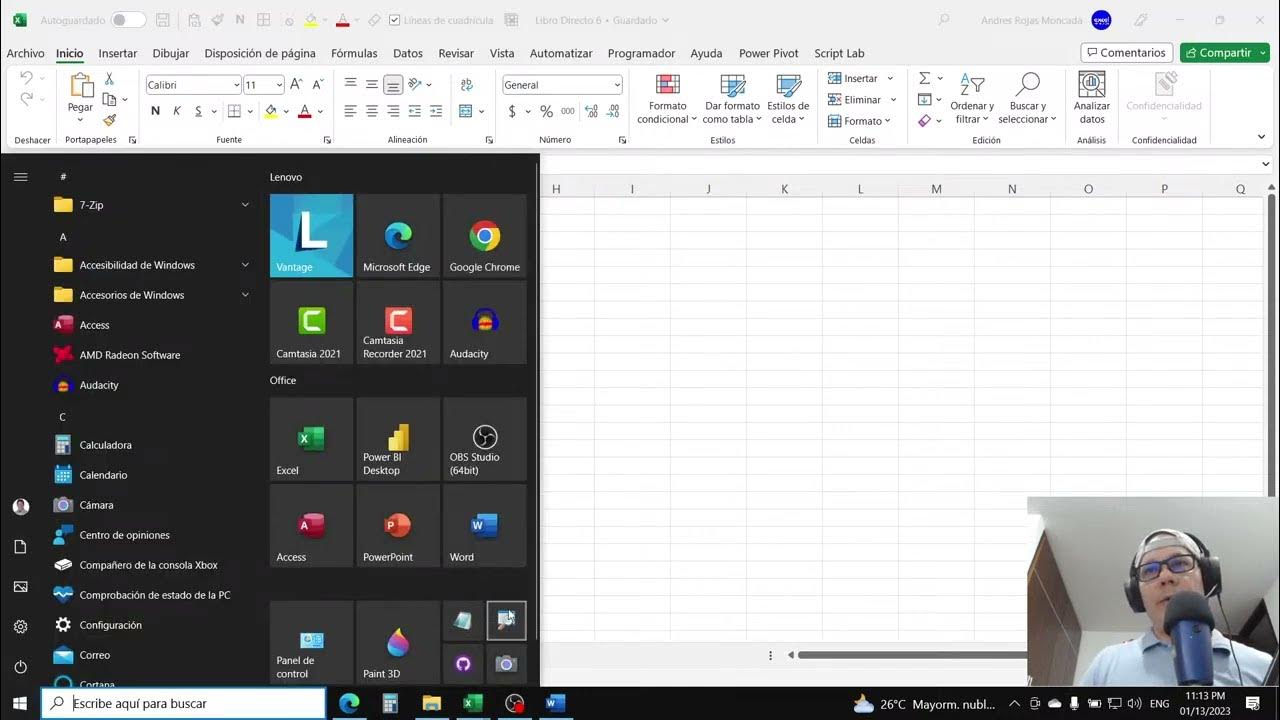Click the Comentarios button
Screen dimensions: 1280x720
(x=1126, y=53)
